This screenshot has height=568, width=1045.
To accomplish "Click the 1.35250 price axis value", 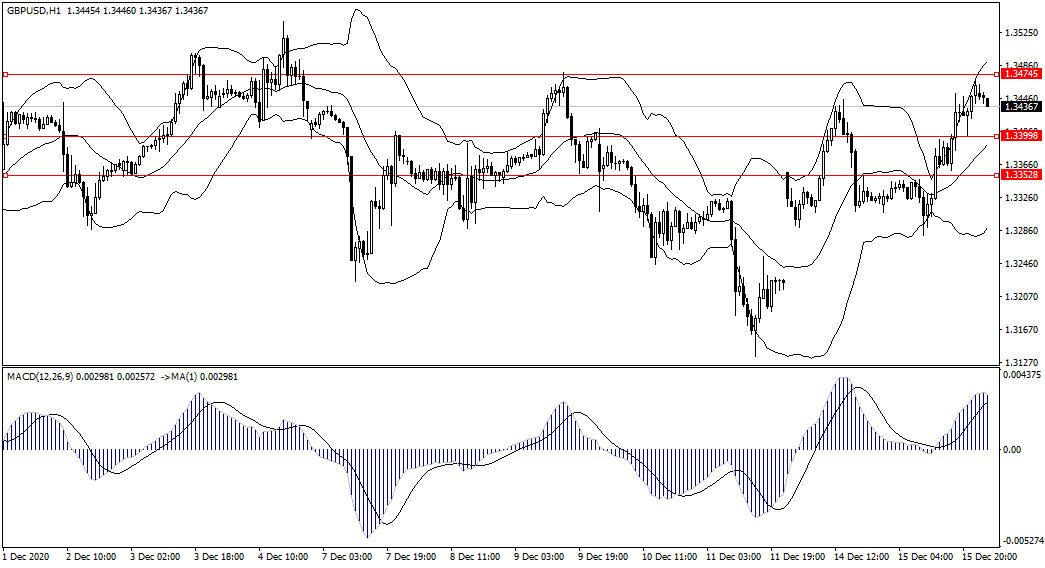I will click(x=1020, y=33).
